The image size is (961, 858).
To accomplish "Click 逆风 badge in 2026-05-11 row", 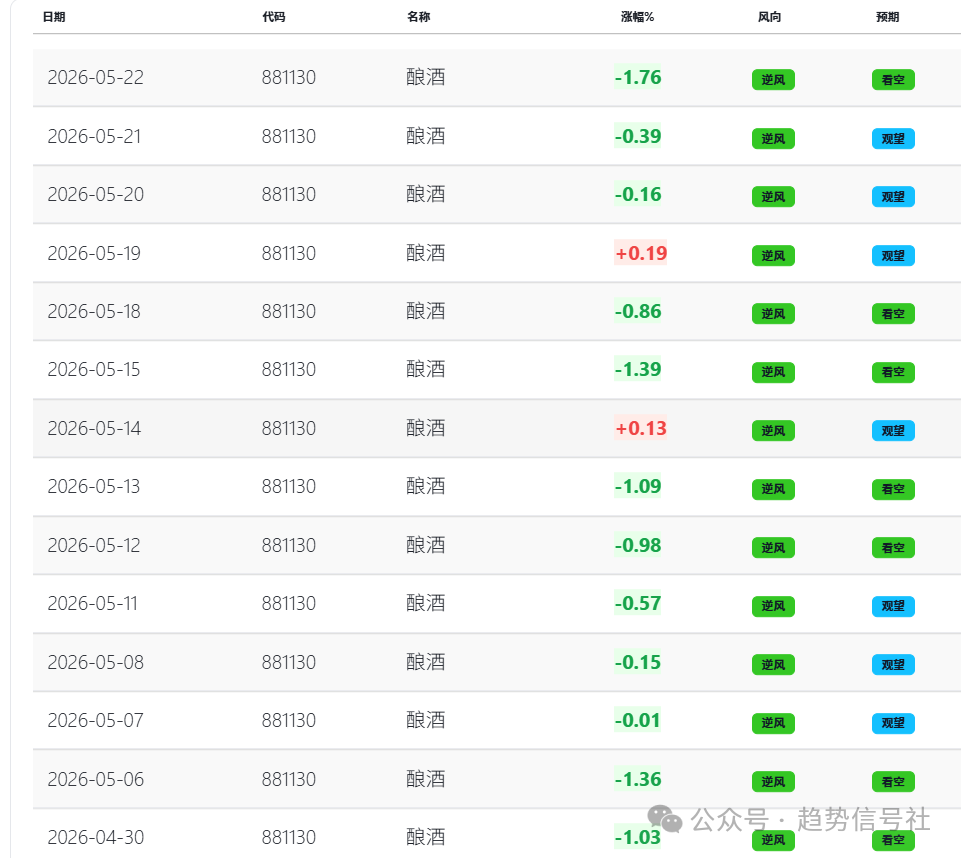I will coord(773,606).
